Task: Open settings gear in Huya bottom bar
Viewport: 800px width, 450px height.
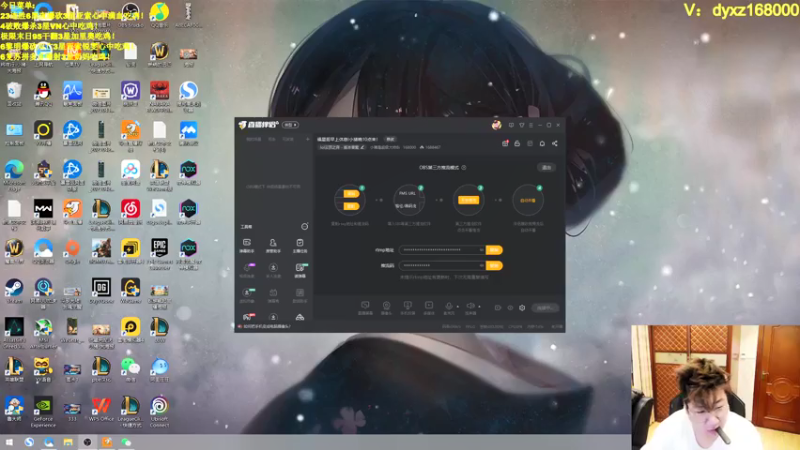Action: click(x=522, y=308)
